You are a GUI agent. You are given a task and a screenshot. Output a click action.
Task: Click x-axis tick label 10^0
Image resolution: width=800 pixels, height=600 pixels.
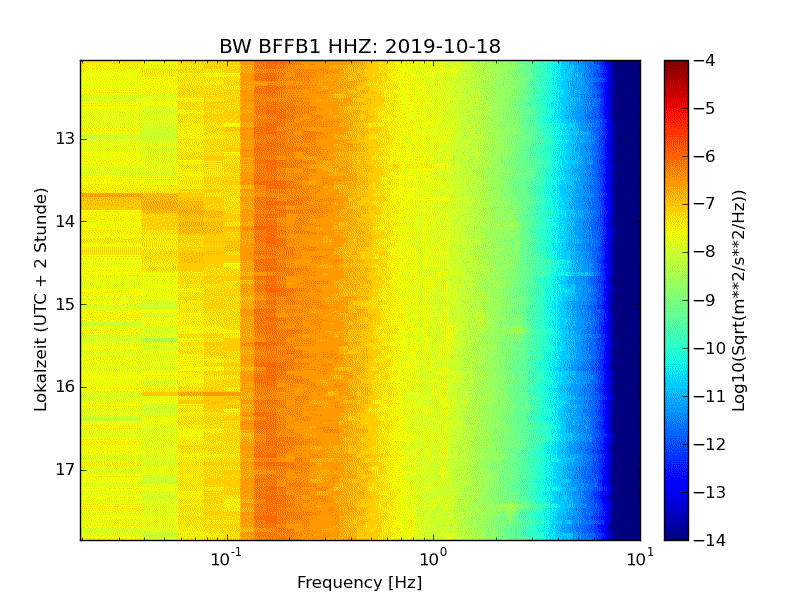point(433,558)
